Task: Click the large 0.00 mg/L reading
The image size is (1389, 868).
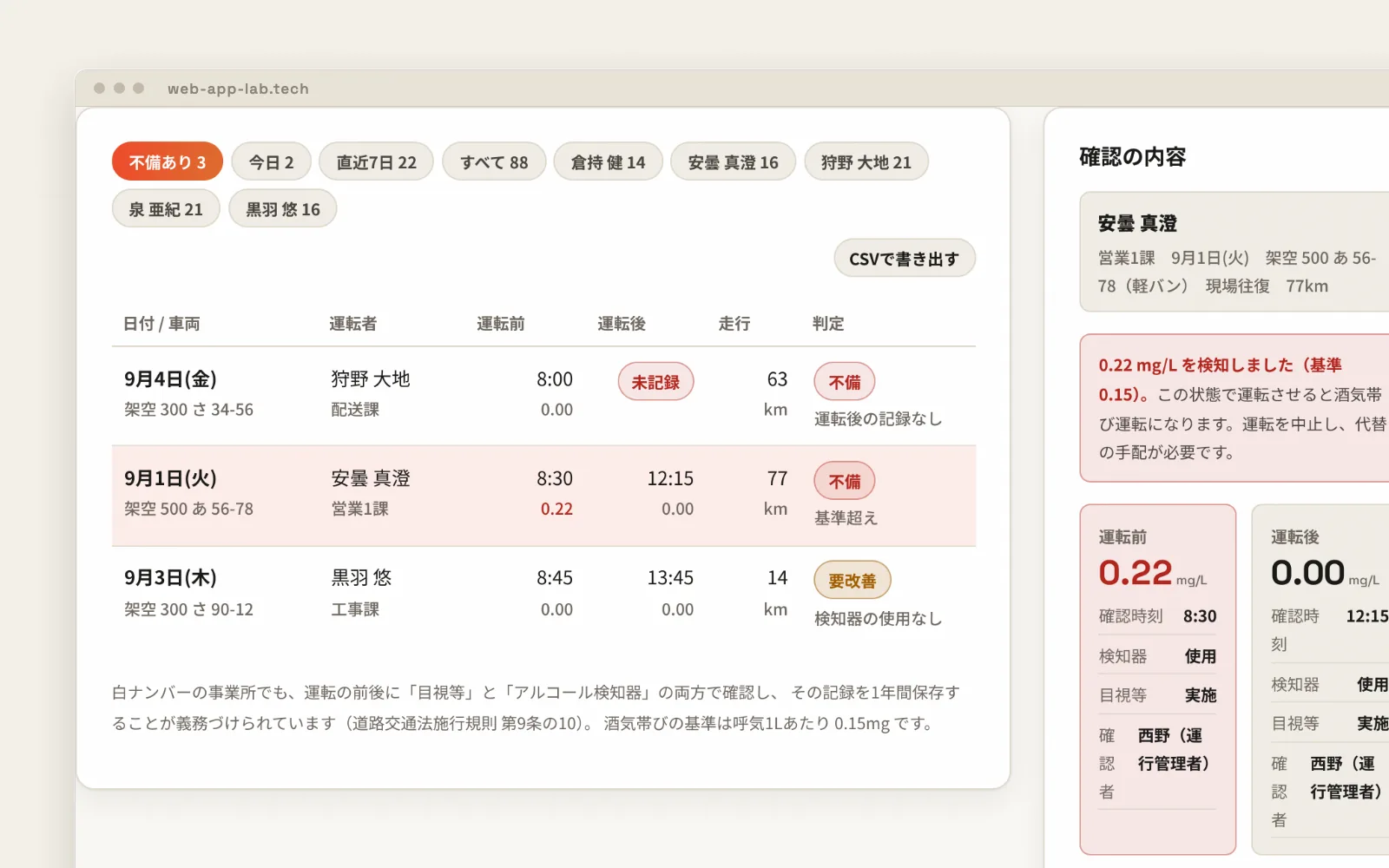Action: coord(1325,572)
